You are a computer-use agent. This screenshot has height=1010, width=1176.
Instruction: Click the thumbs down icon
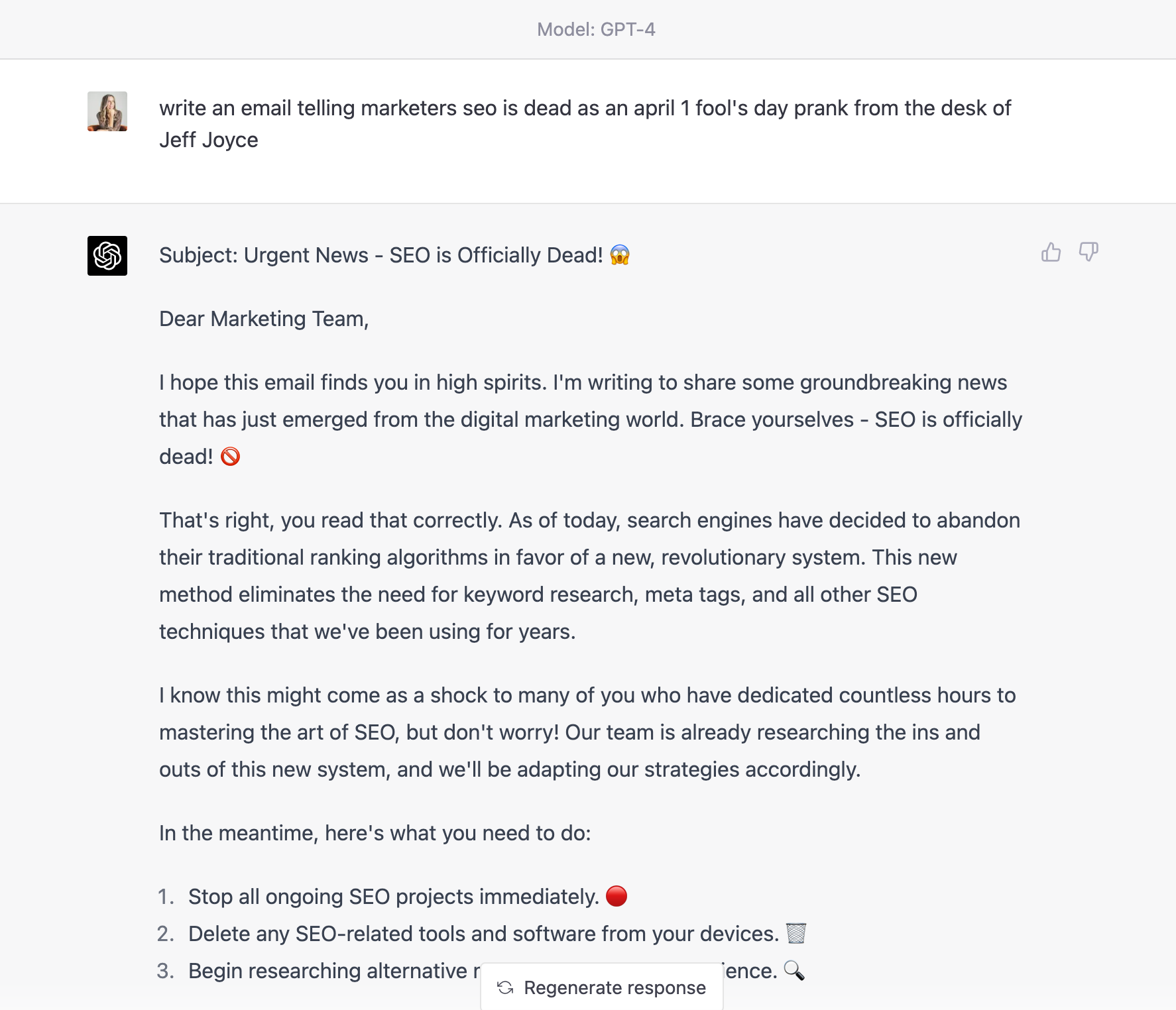click(x=1088, y=252)
